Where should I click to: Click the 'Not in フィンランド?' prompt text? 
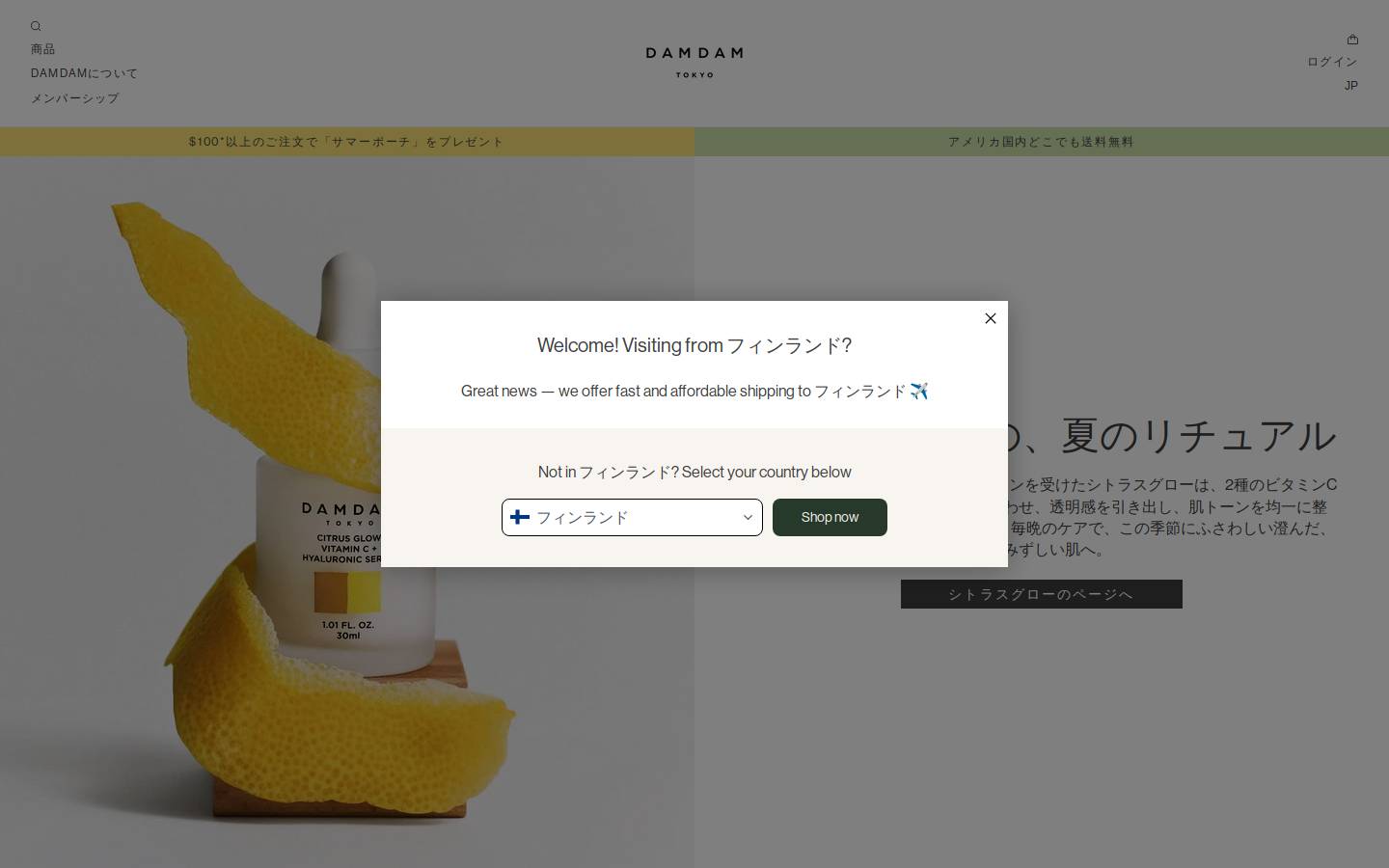click(x=694, y=472)
